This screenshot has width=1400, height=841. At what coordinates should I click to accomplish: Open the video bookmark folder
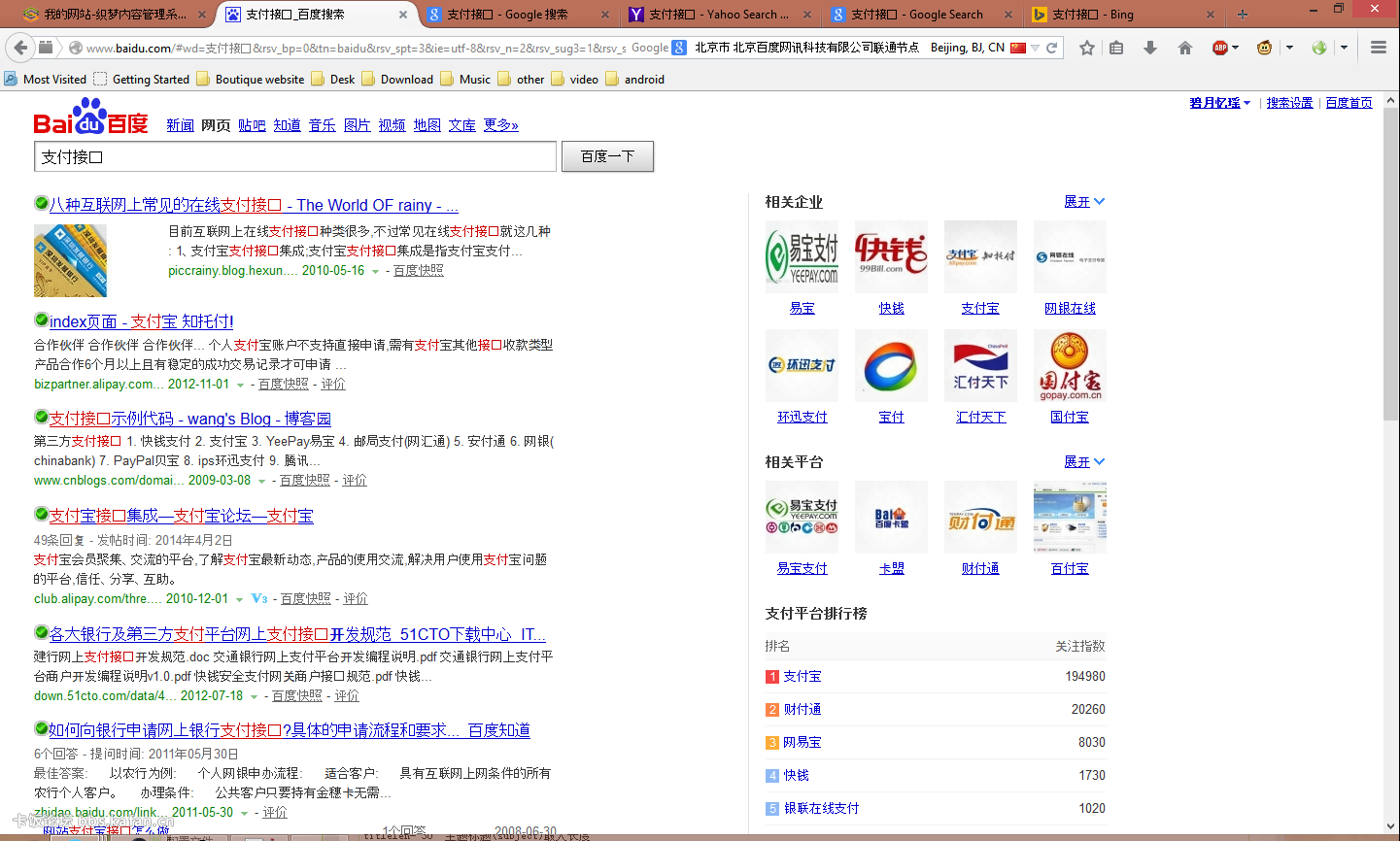tap(575, 80)
